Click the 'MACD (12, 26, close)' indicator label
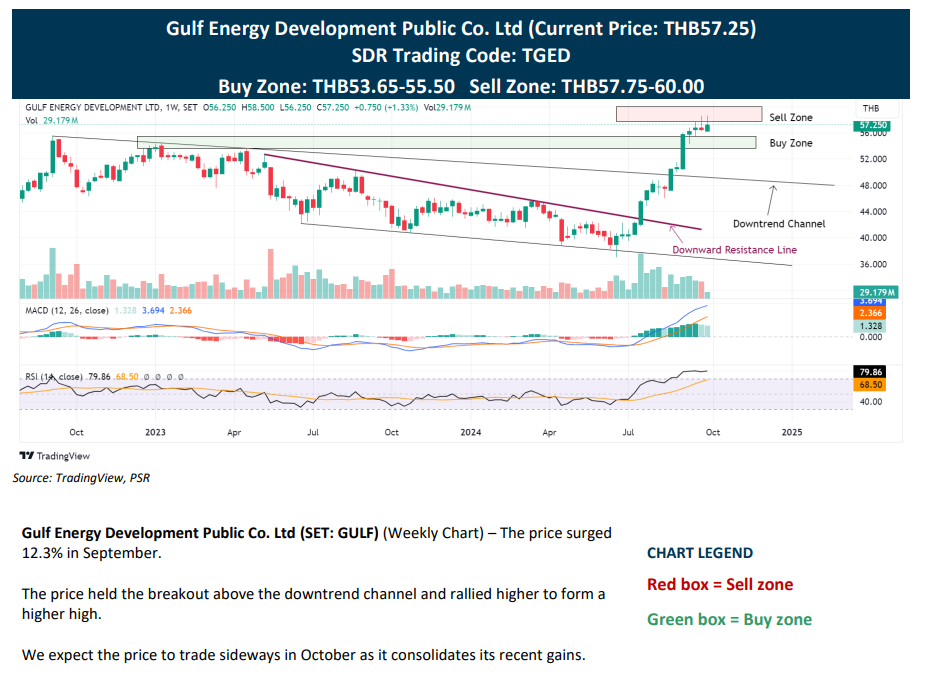Screen dimensions: 925x687 tap(67, 310)
